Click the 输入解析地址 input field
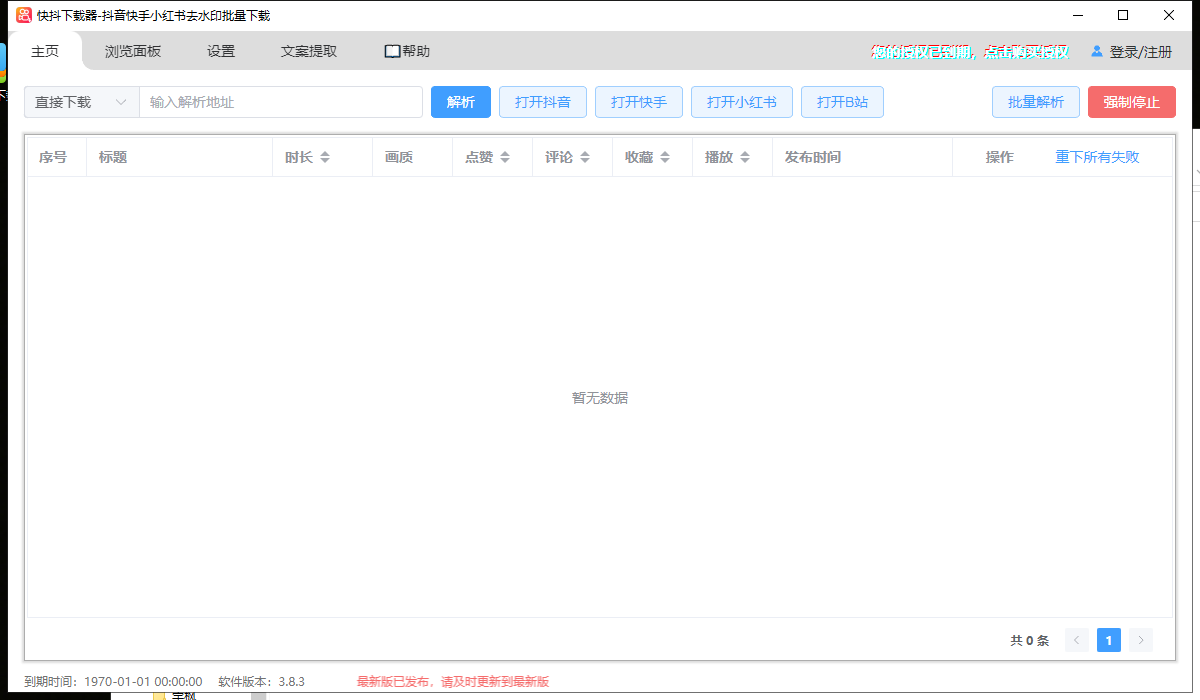 tap(281, 102)
